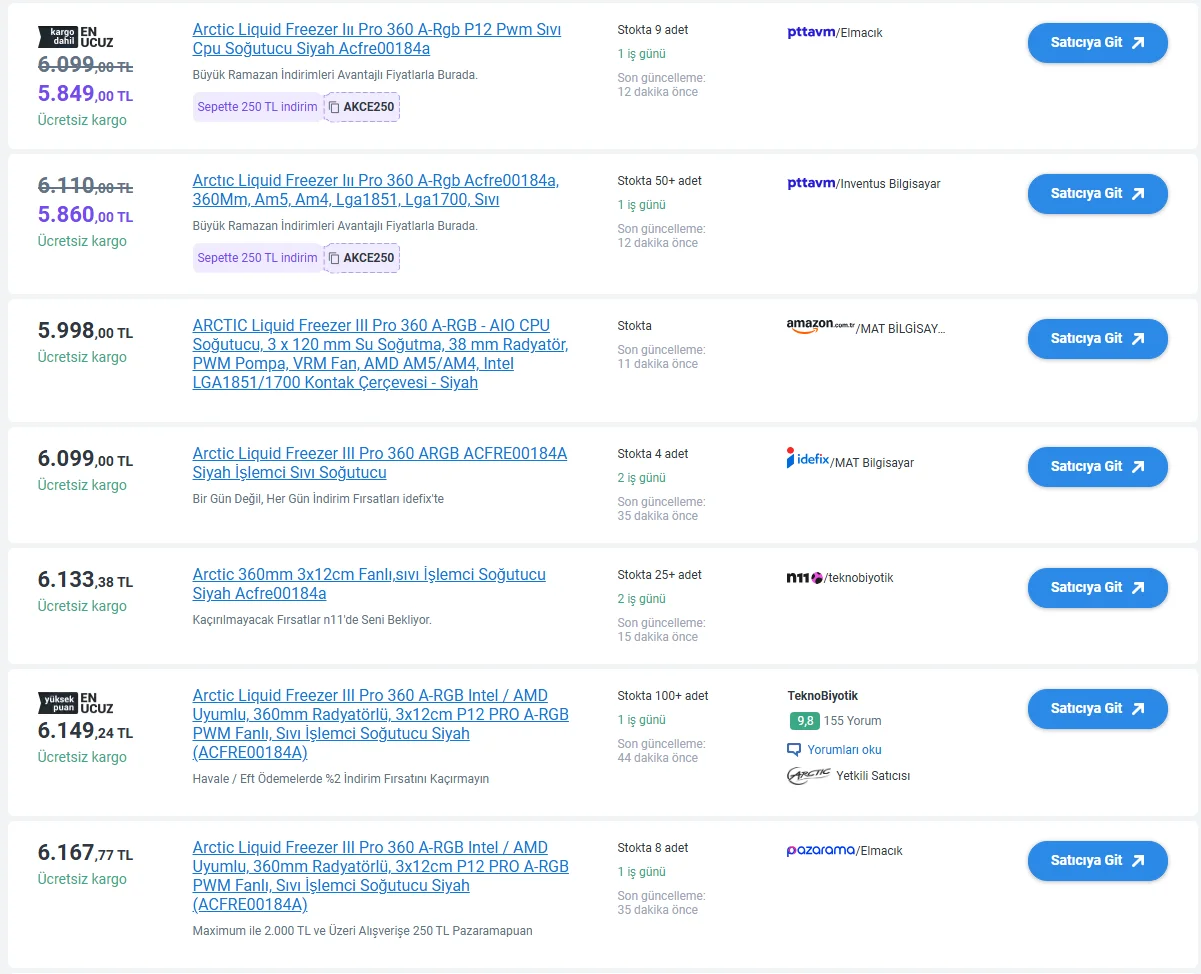Click 'Kaçırılmayacak Fırsatlar n11'de' note
This screenshot has height=974, width=1201.
pyautogui.click(x=312, y=620)
